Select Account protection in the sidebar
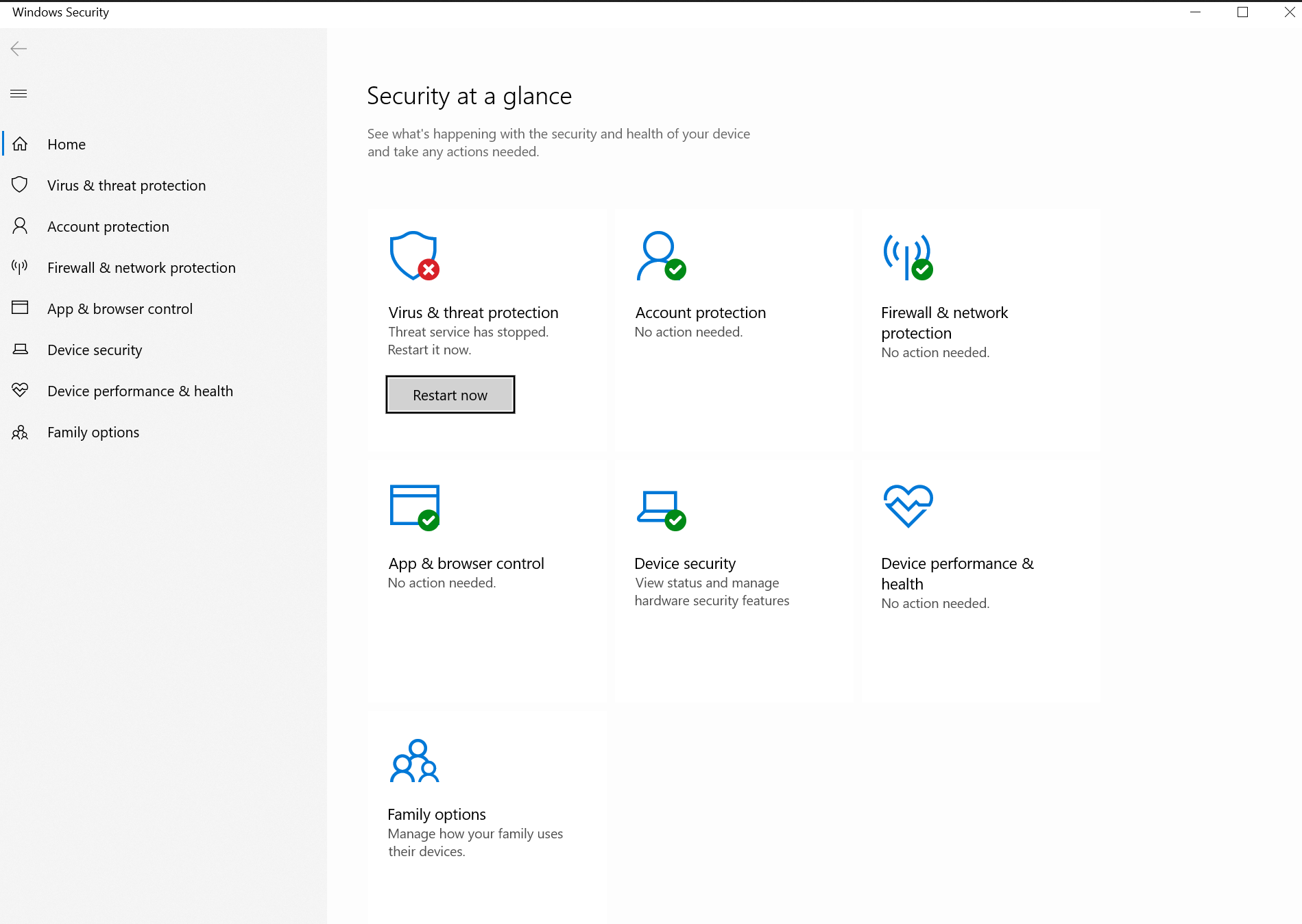The height and width of the screenshot is (924, 1302). click(x=164, y=226)
